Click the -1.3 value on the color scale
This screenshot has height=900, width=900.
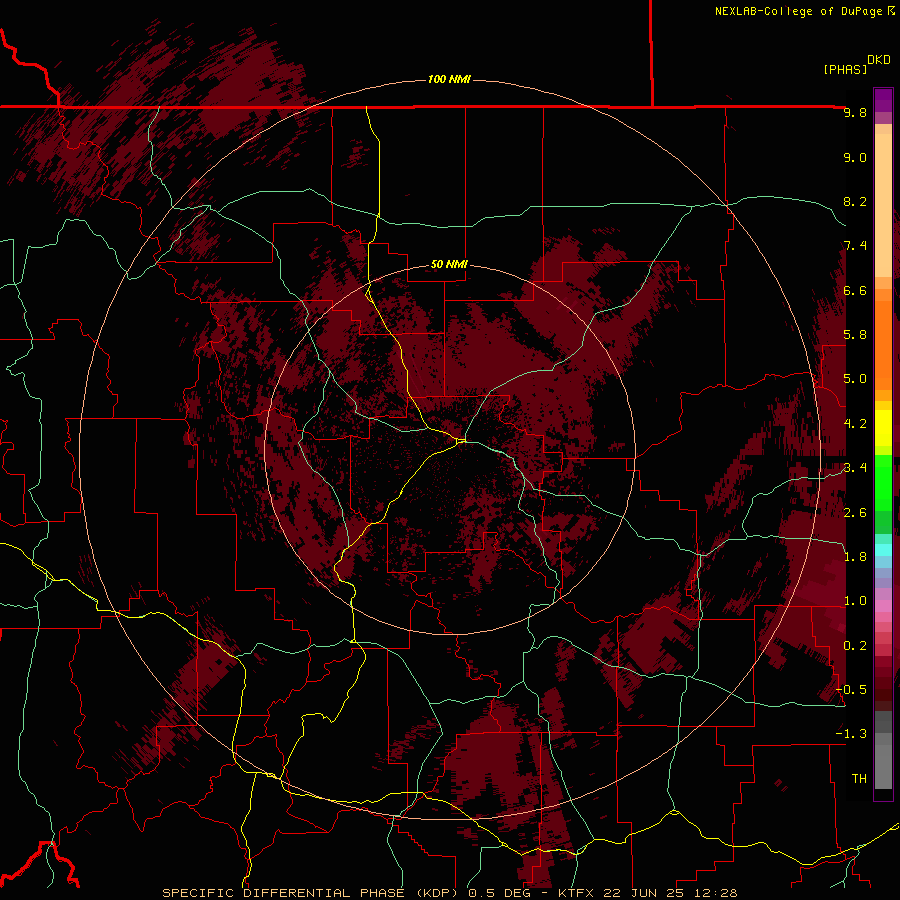pos(851,734)
